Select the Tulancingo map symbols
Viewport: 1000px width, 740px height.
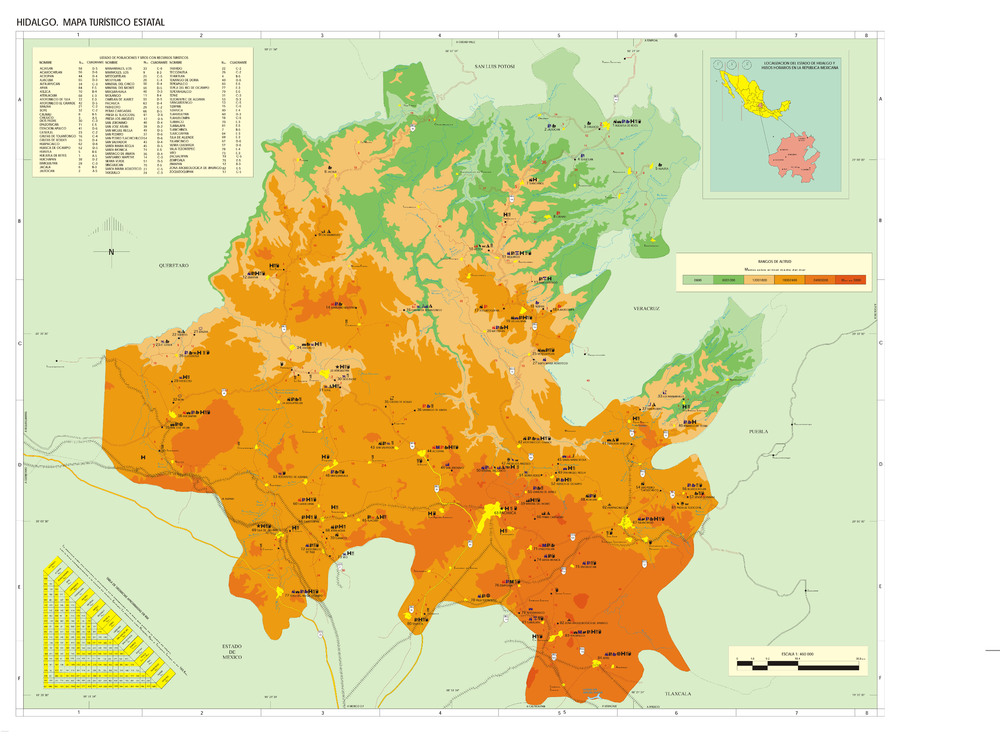[651, 518]
